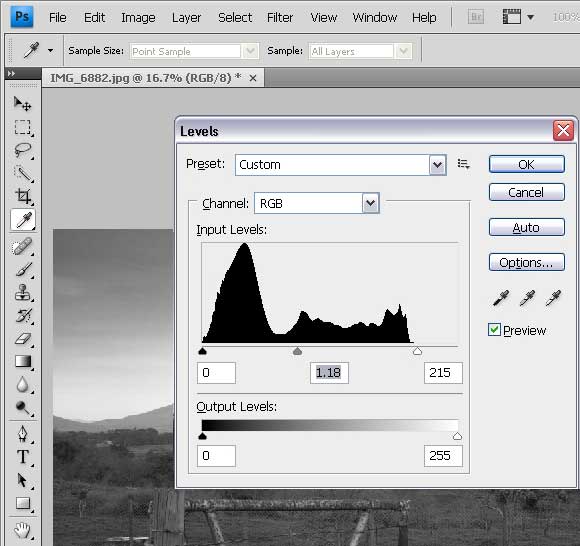Open the Filter menu
The height and width of the screenshot is (546, 580).
tap(280, 17)
